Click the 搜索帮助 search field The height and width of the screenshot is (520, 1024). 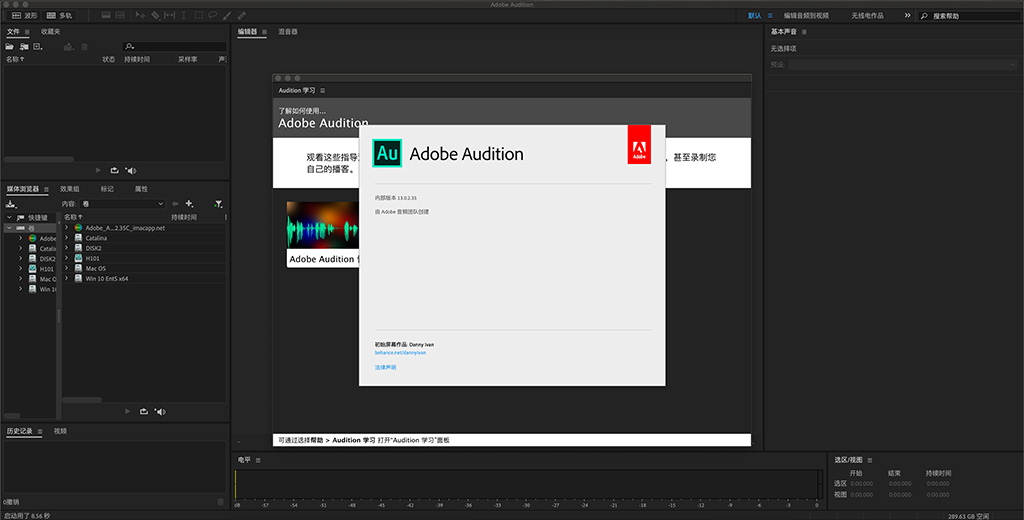point(969,15)
